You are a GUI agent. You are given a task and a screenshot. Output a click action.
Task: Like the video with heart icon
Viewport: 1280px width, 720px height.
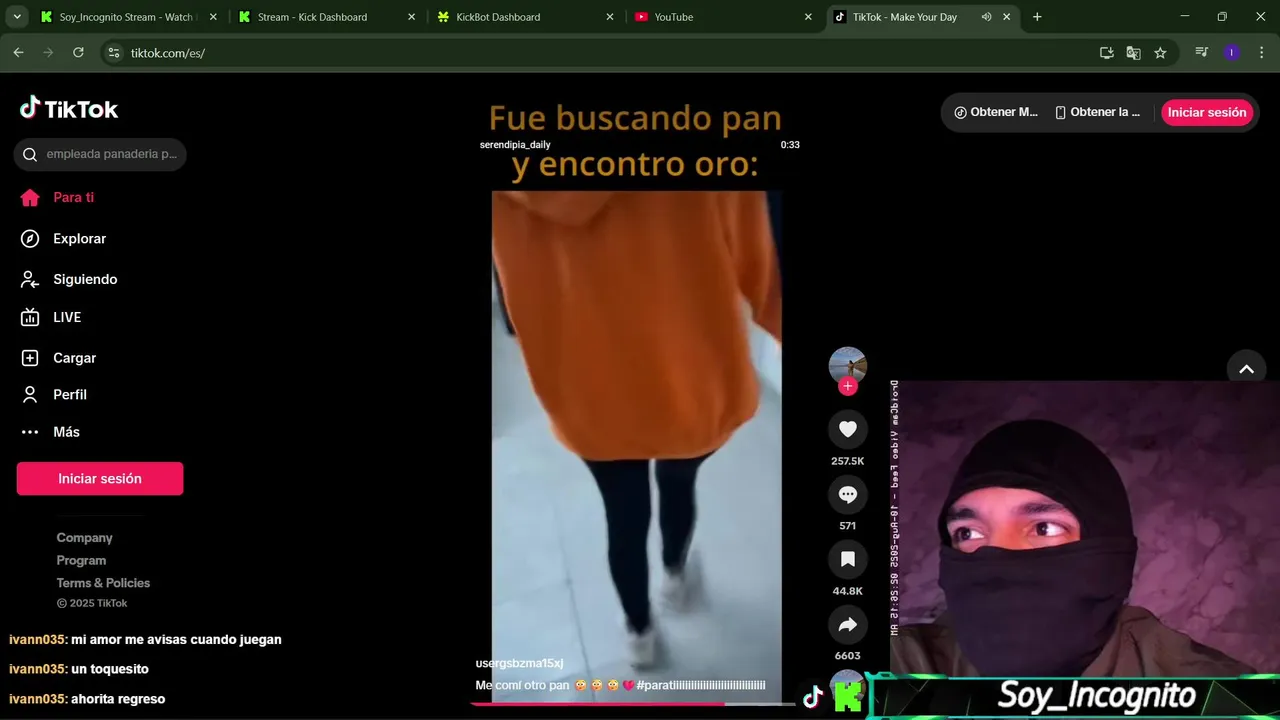(x=848, y=429)
